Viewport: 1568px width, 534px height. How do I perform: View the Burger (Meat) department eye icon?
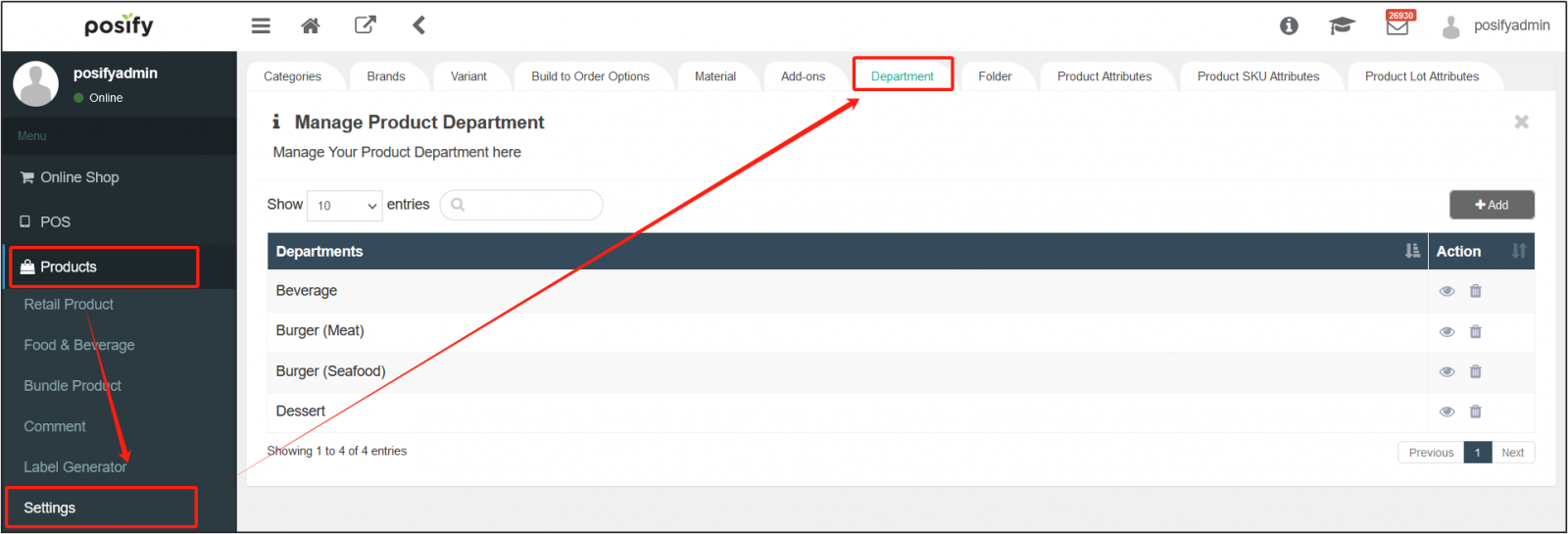1446,332
